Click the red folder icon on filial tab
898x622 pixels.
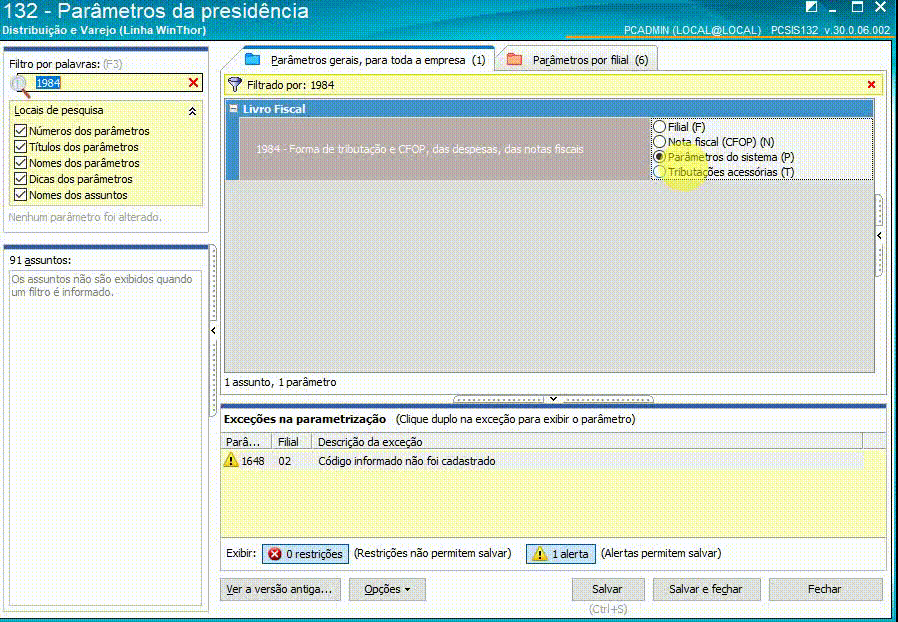(x=514, y=59)
